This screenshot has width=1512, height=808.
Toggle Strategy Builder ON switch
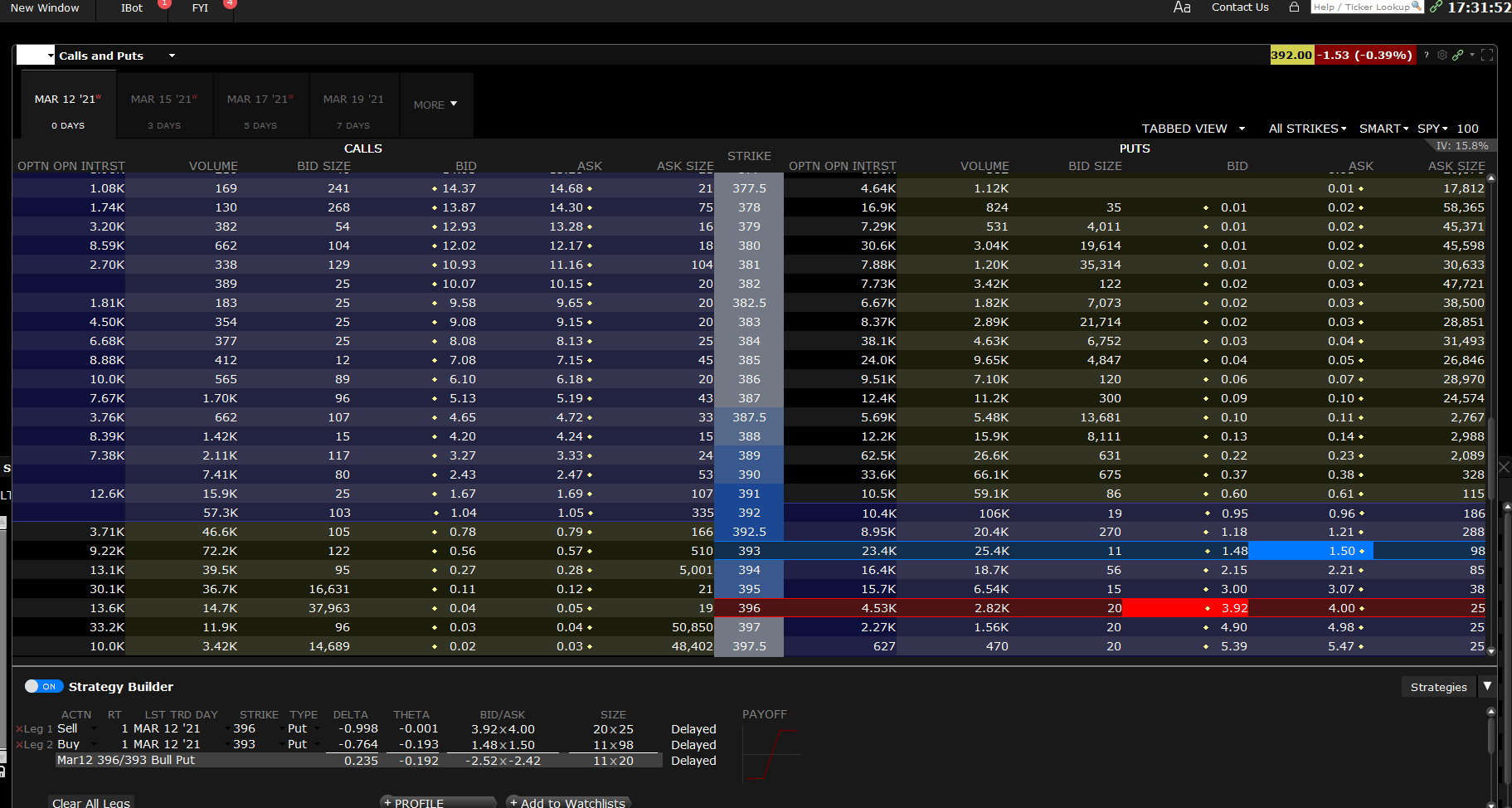44,686
